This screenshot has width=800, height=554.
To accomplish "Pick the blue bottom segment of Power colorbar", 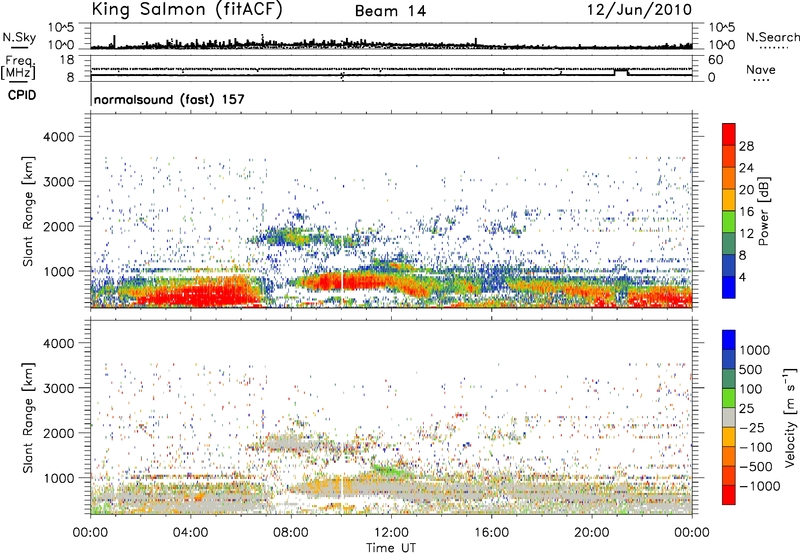I will (729, 288).
